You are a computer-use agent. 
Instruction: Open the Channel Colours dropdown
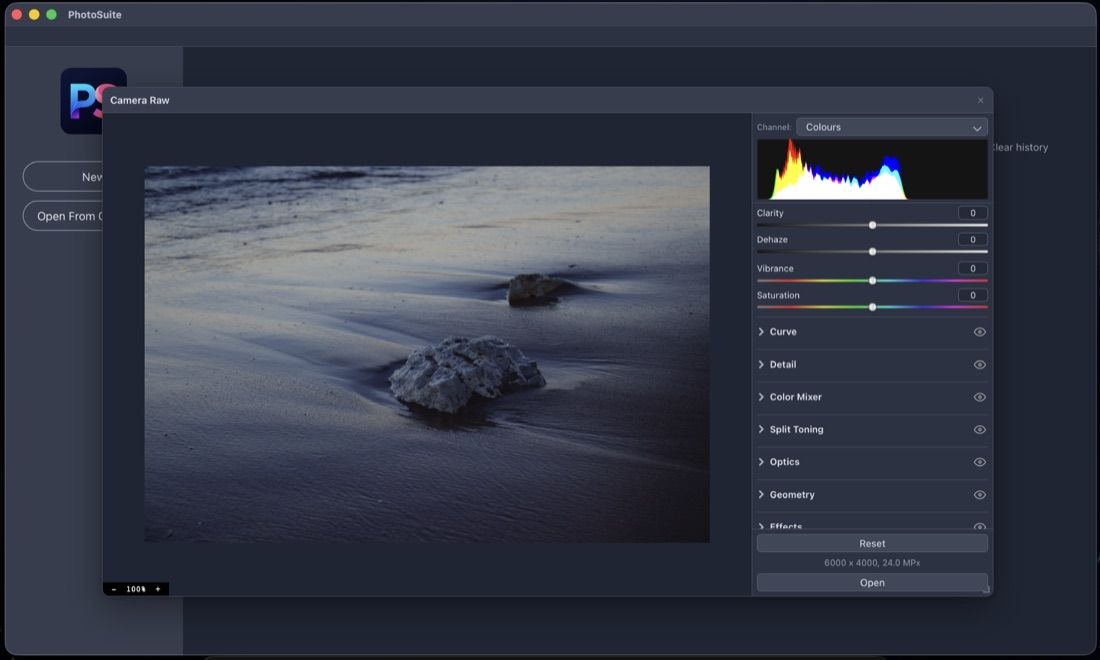(892, 127)
